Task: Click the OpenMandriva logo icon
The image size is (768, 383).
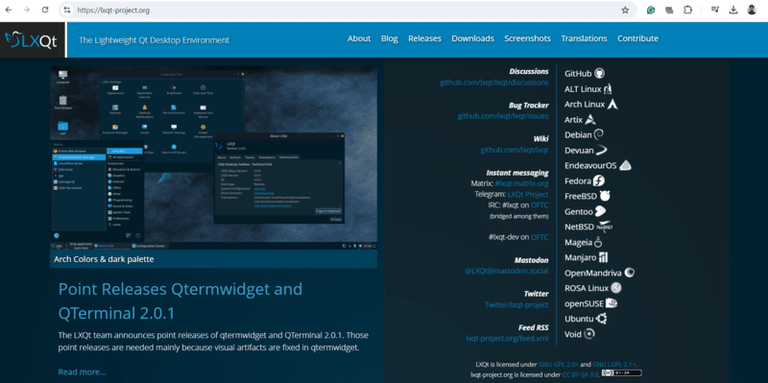Action: [629, 273]
